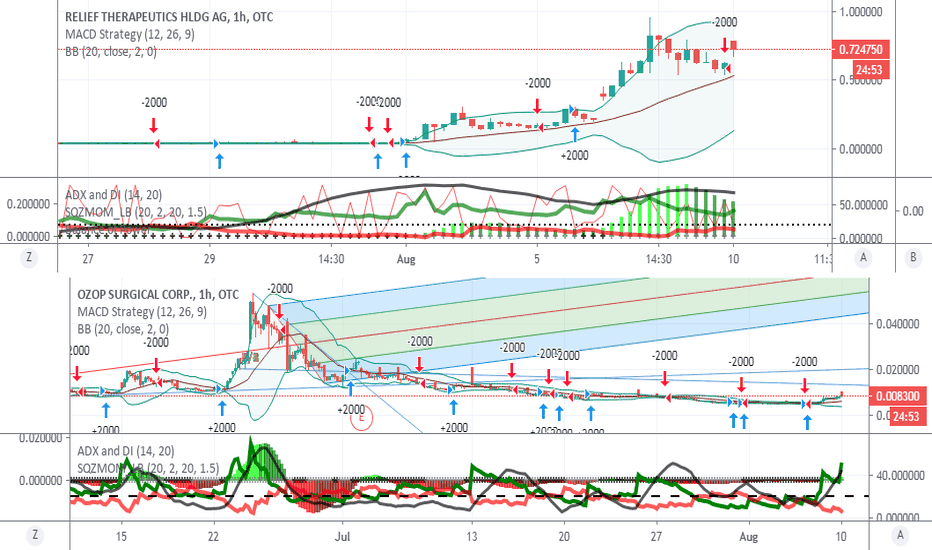The width and height of the screenshot is (932, 550).
Task: Click the 24:53 countdown under 0.724750
Action: coord(869,70)
